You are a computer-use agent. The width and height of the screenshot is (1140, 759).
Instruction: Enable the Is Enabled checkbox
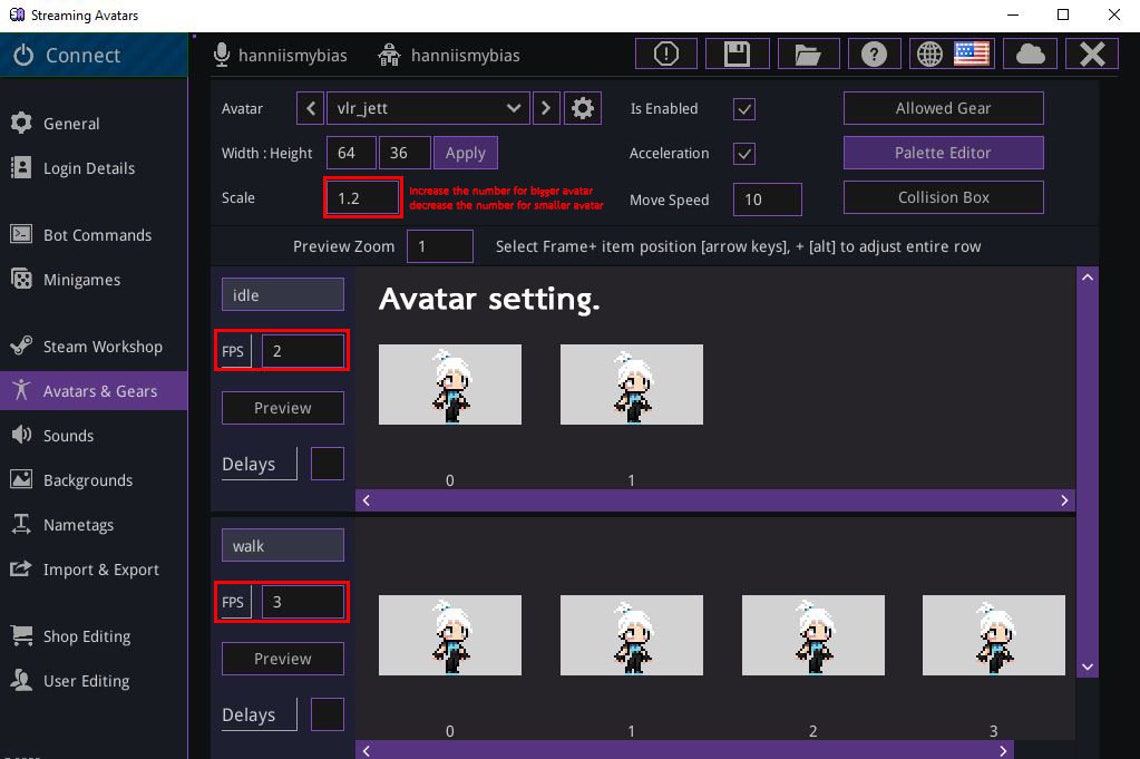click(x=744, y=109)
